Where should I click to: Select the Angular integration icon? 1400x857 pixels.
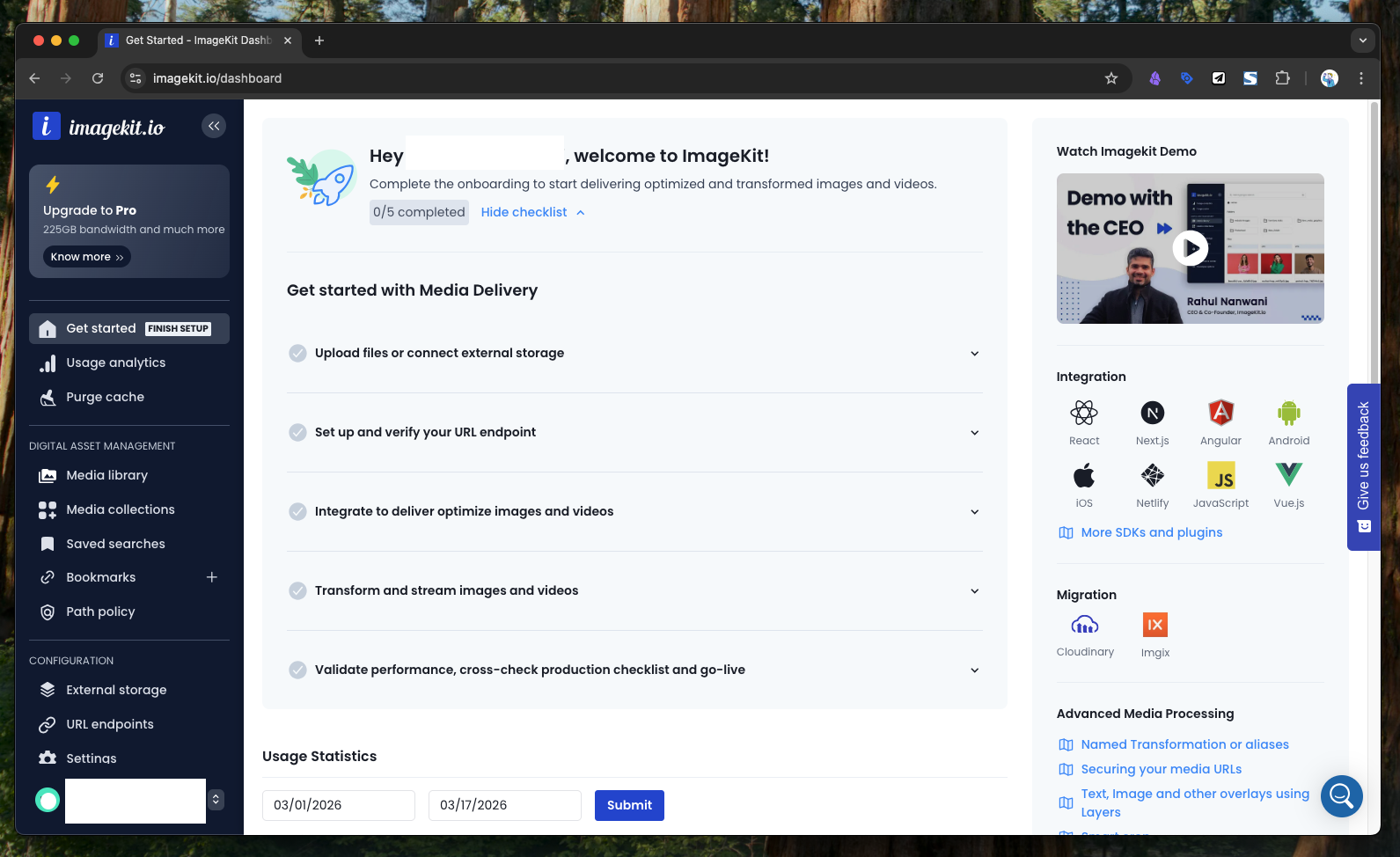tap(1220, 413)
